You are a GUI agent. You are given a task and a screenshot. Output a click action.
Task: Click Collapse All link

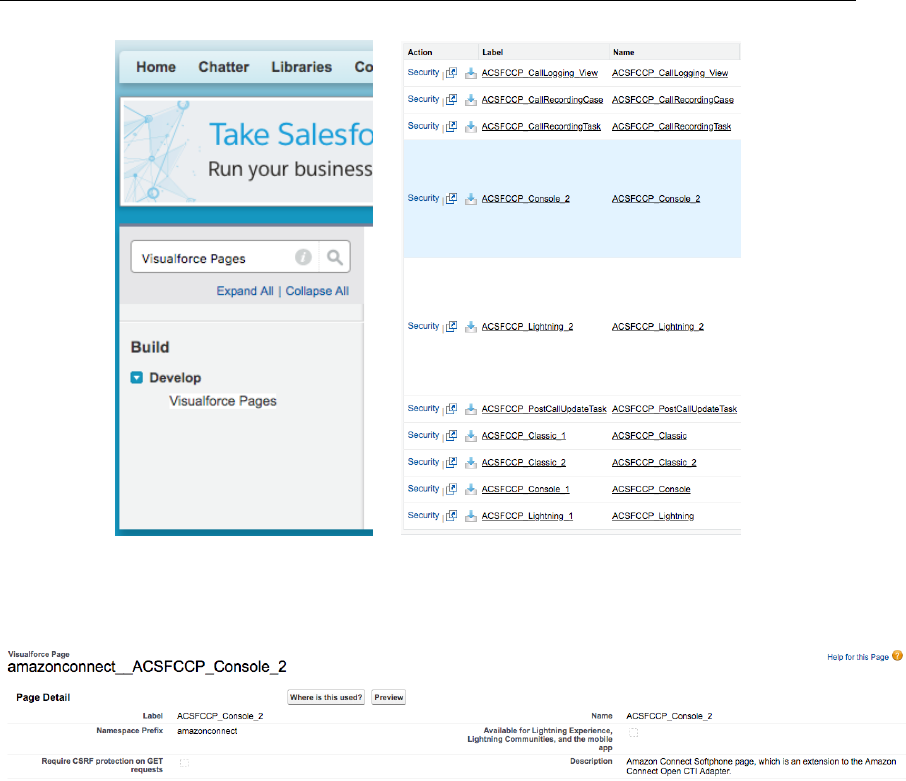pyautogui.click(x=317, y=291)
